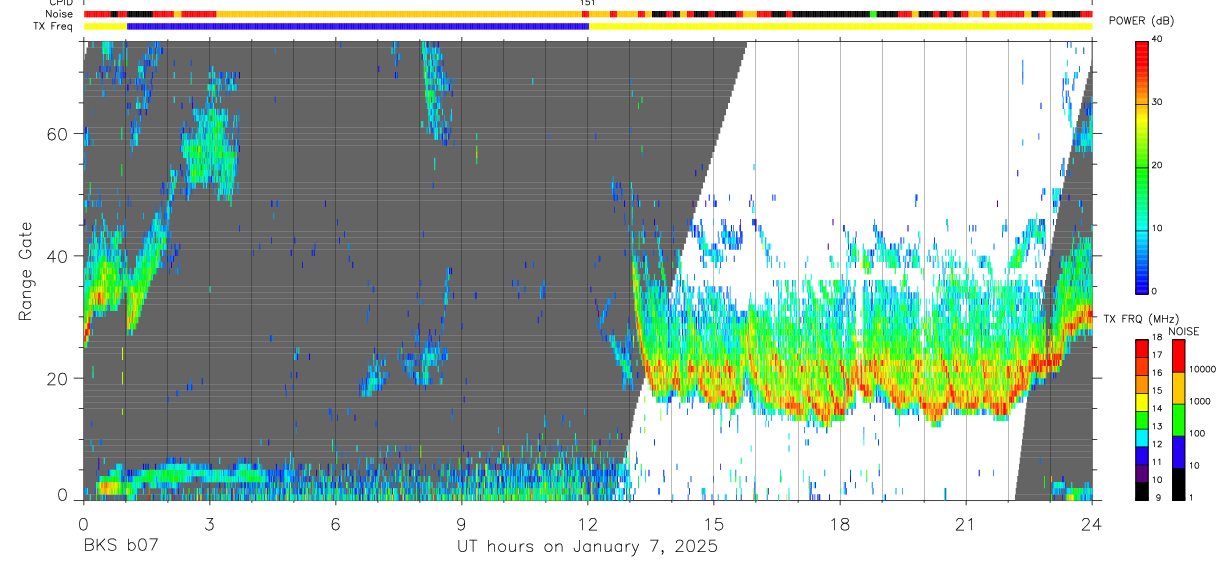This screenshot has height=567, width=1228.
Task: Click the red NOISE swatch above 10000
Action: click(x=1178, y=356)
